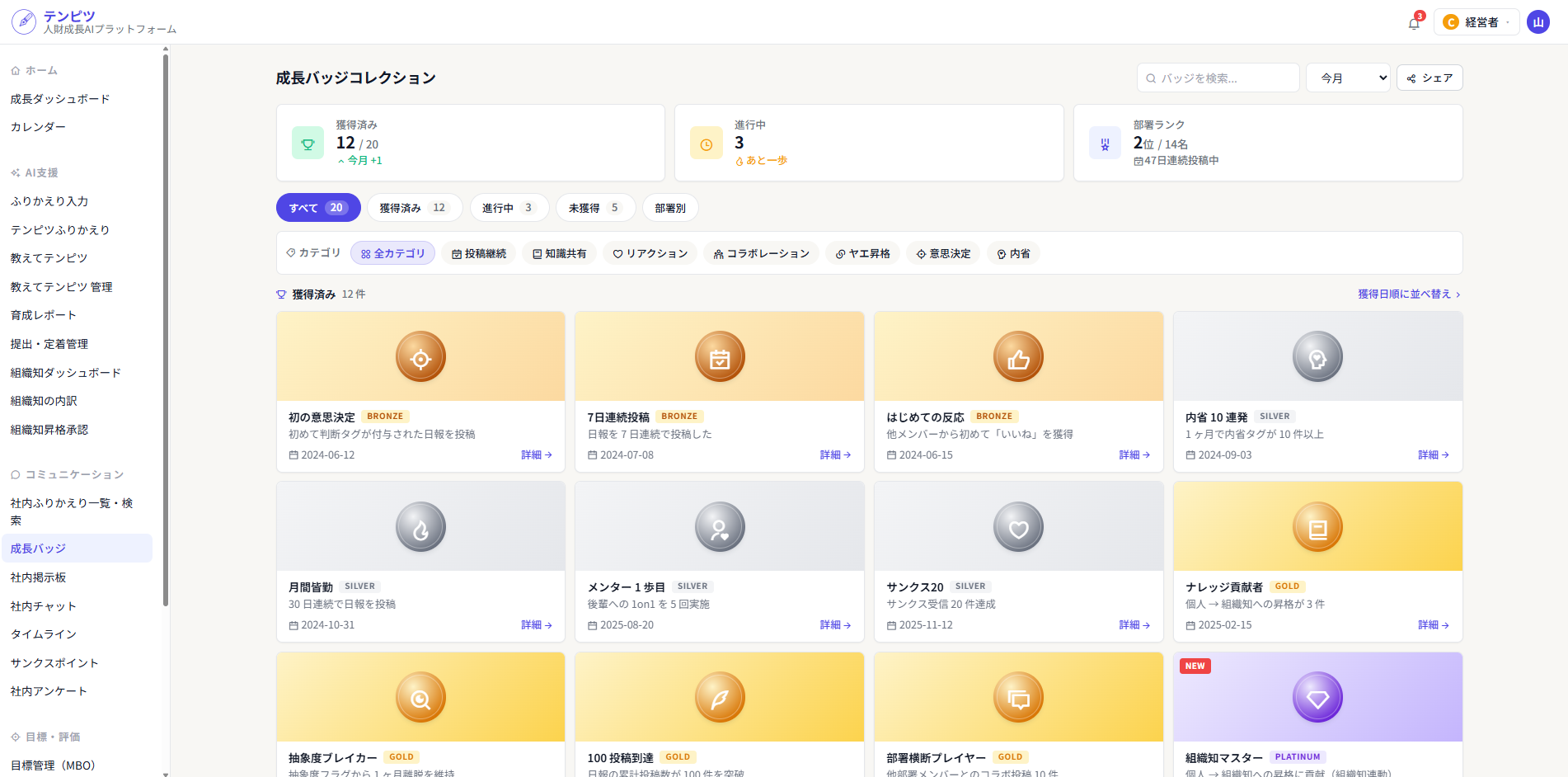Click the 7日連続投稿 calendar badge icon
The image size is (1568, 777).
[720, 357]
